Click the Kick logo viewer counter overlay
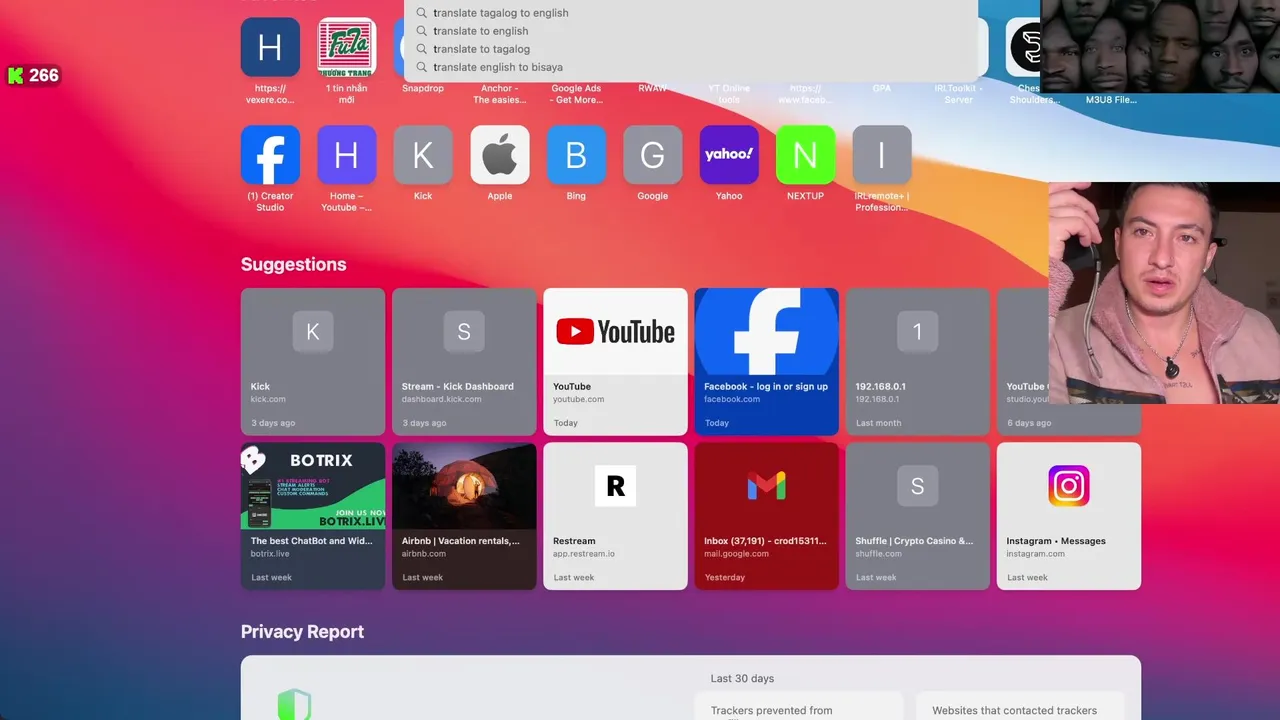1280x720 pixels. pyautogui.click(x=33, y=75)
